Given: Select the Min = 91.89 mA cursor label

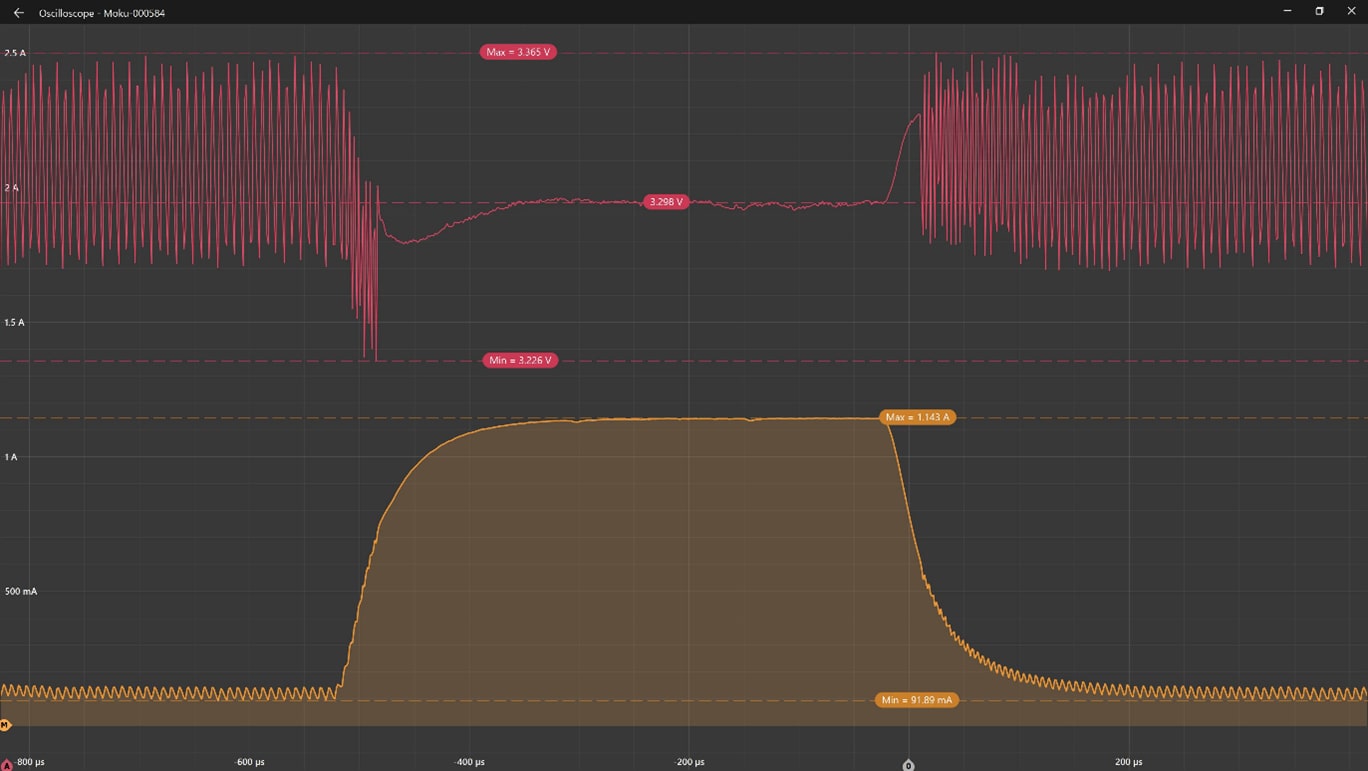Looking at the screenshot, I should tap(917, 700).
